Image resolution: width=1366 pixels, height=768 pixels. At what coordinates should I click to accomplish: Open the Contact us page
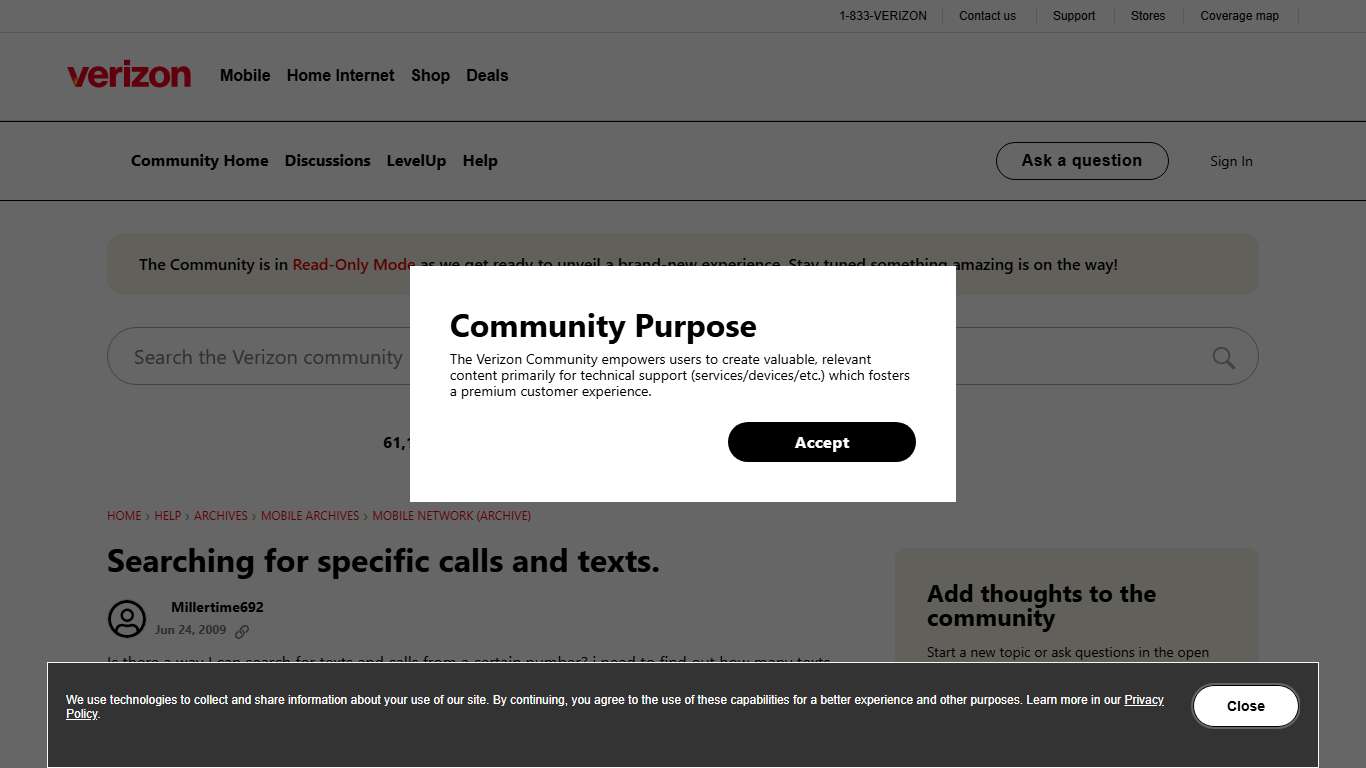[x=987, y=15]
